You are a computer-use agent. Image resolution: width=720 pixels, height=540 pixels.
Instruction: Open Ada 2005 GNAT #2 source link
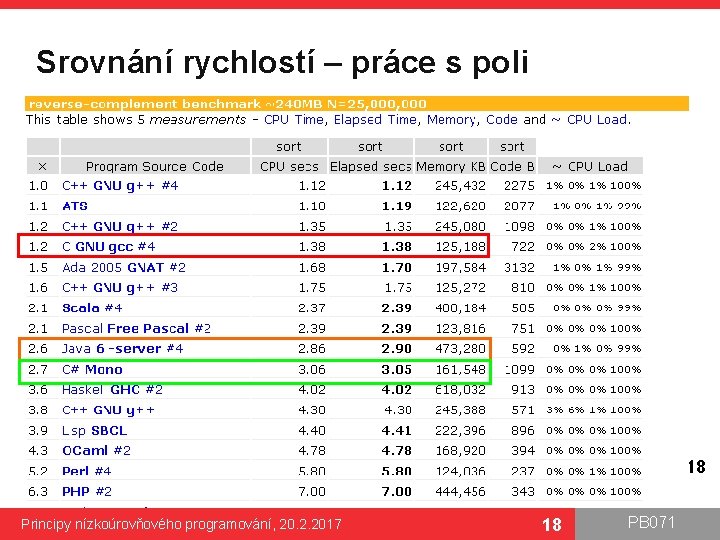pos(124,267)
